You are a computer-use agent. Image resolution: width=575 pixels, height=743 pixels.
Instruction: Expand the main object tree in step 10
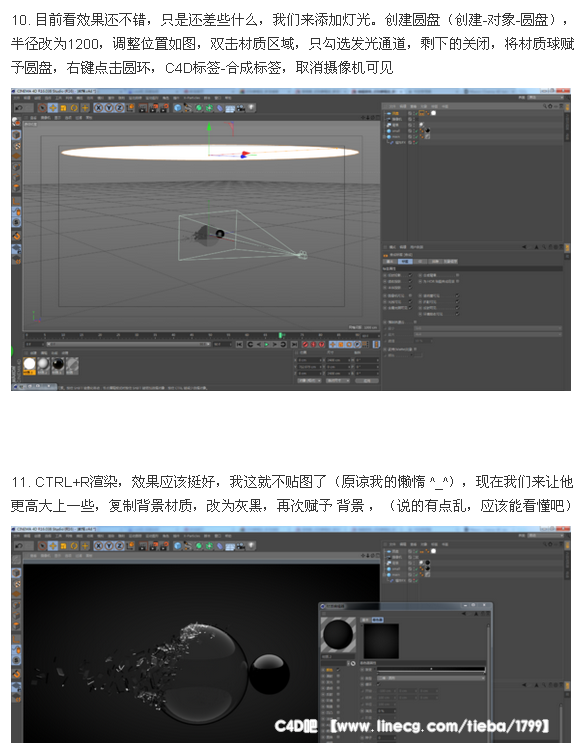click(x=384, y=136)
